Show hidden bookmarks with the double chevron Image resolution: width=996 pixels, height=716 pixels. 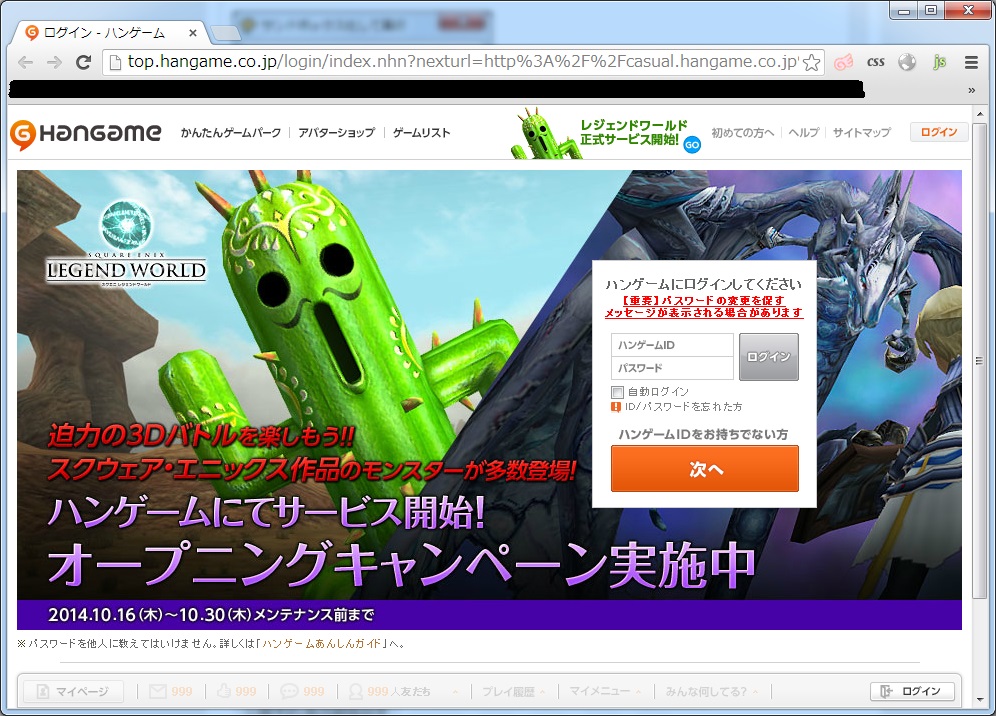coord(971,90)
